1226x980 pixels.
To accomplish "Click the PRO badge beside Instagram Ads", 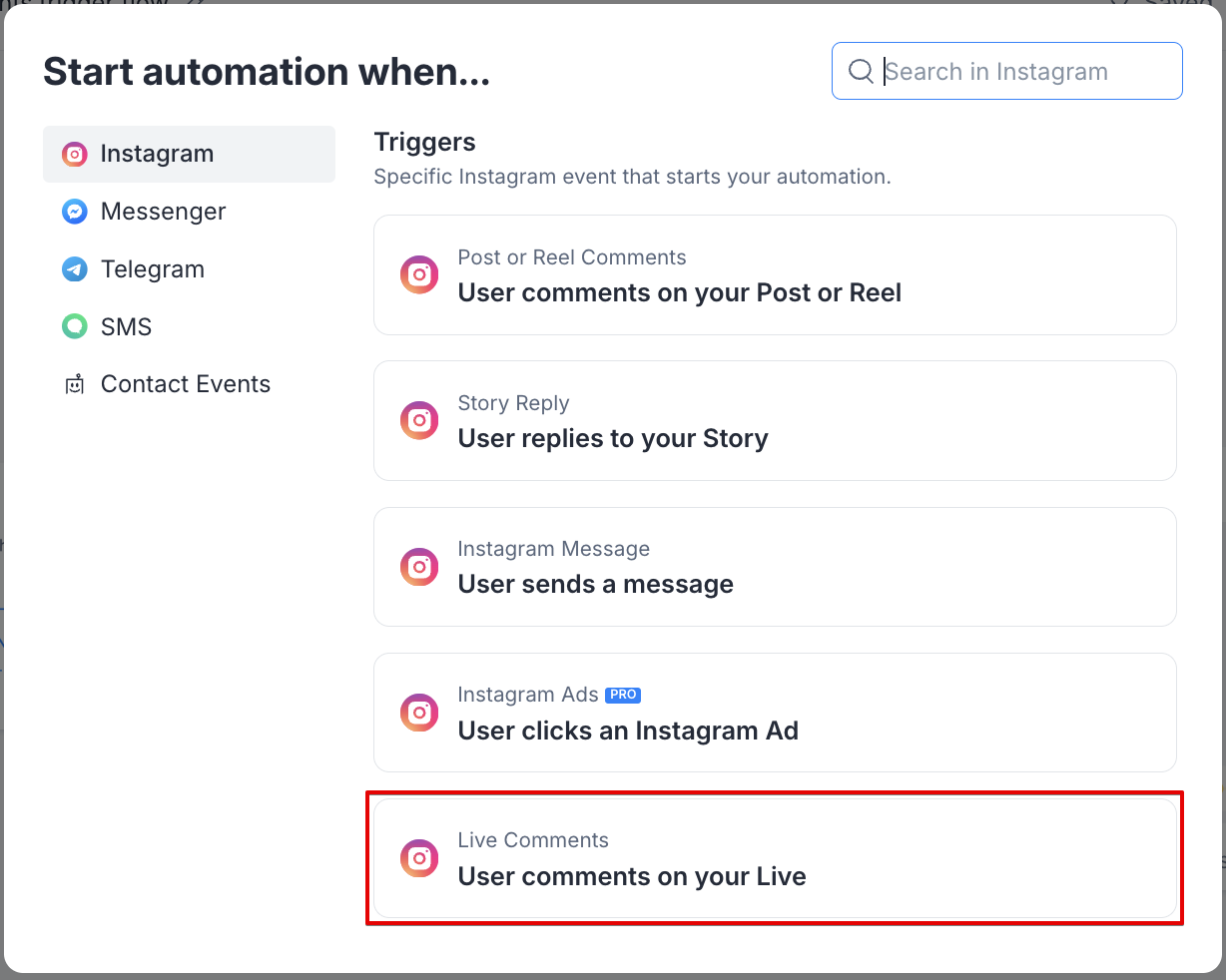I will tap(623, 695).
